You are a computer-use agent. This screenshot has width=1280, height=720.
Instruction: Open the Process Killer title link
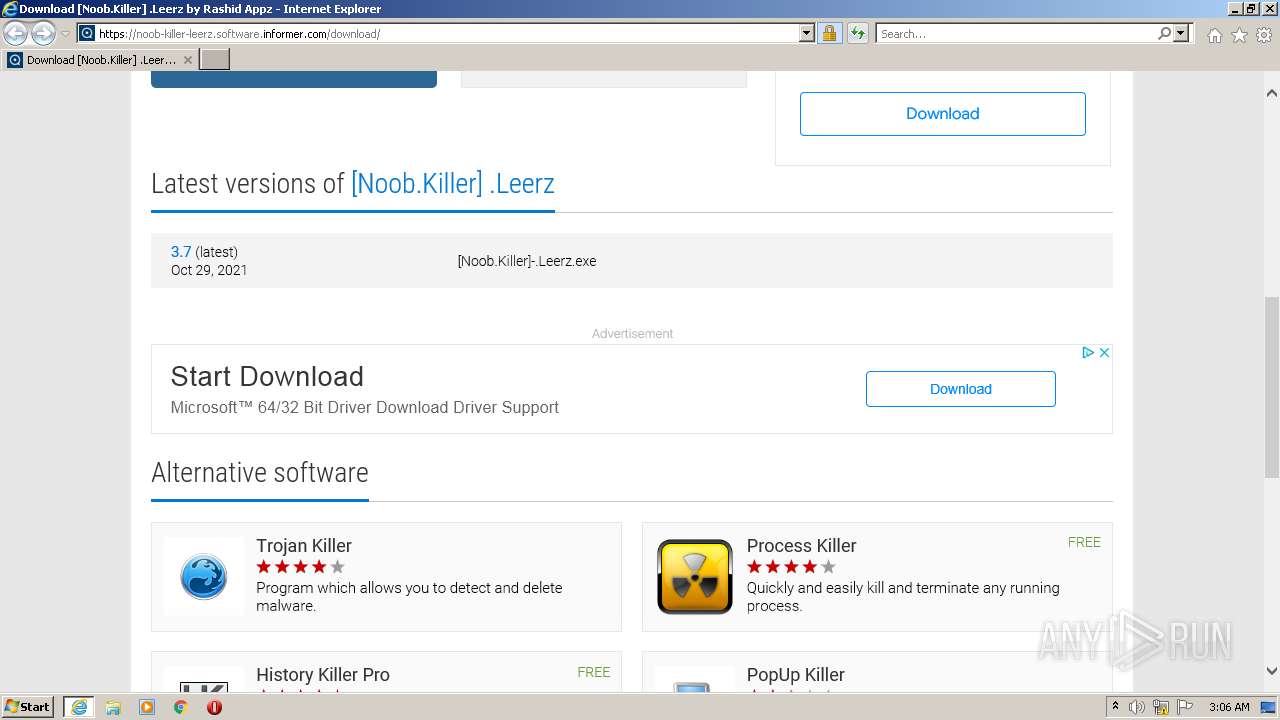[801, 546]
